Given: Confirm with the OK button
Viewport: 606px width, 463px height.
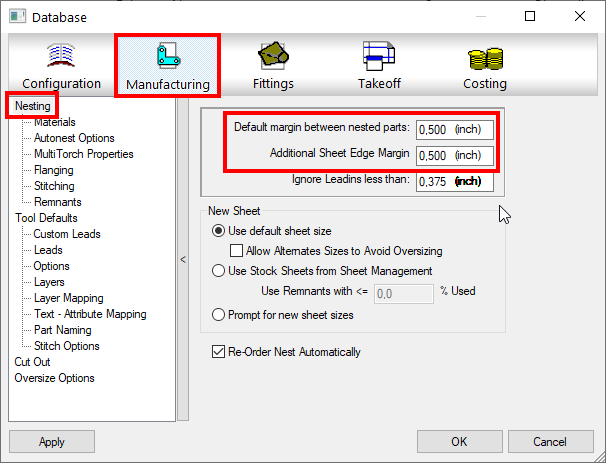Looking at the screenshot, I should pos(460,441).
